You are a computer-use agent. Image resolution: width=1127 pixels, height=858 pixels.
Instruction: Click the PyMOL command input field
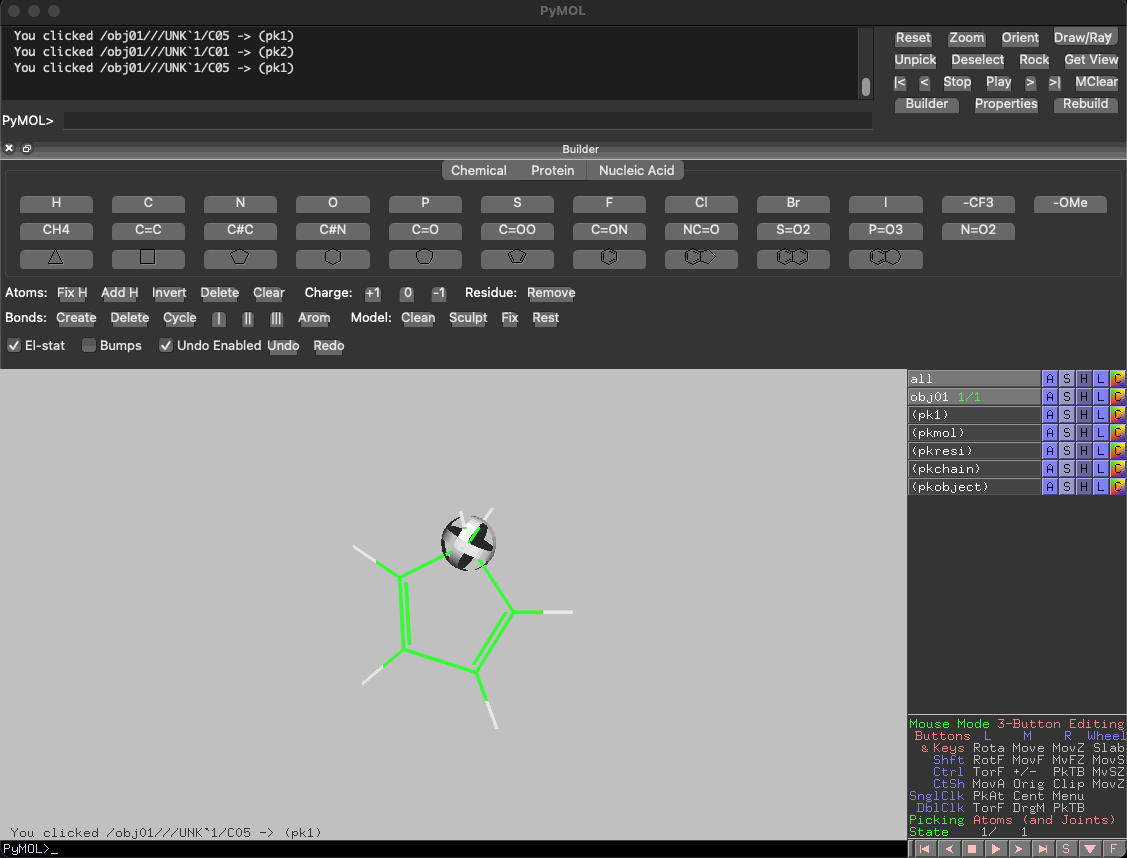[x=468, y=121]
